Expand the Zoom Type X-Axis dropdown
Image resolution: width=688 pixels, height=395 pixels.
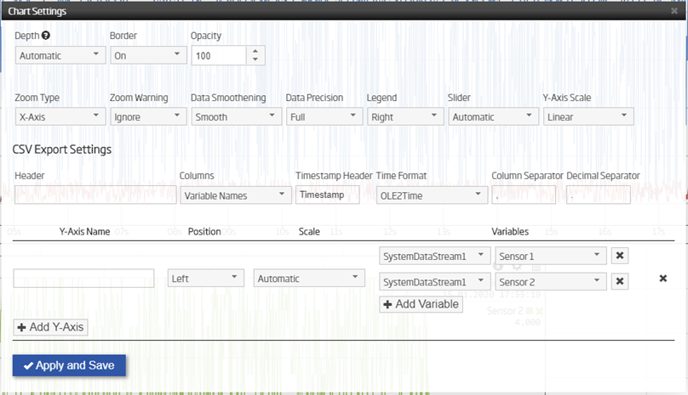[61, 117]
